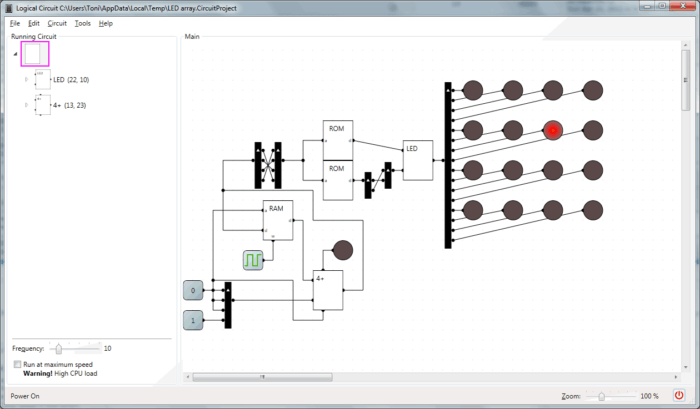This screenshot has width=700, height=409.
Task: Select the LED circuit block
Action: click(x=418, y=160)
